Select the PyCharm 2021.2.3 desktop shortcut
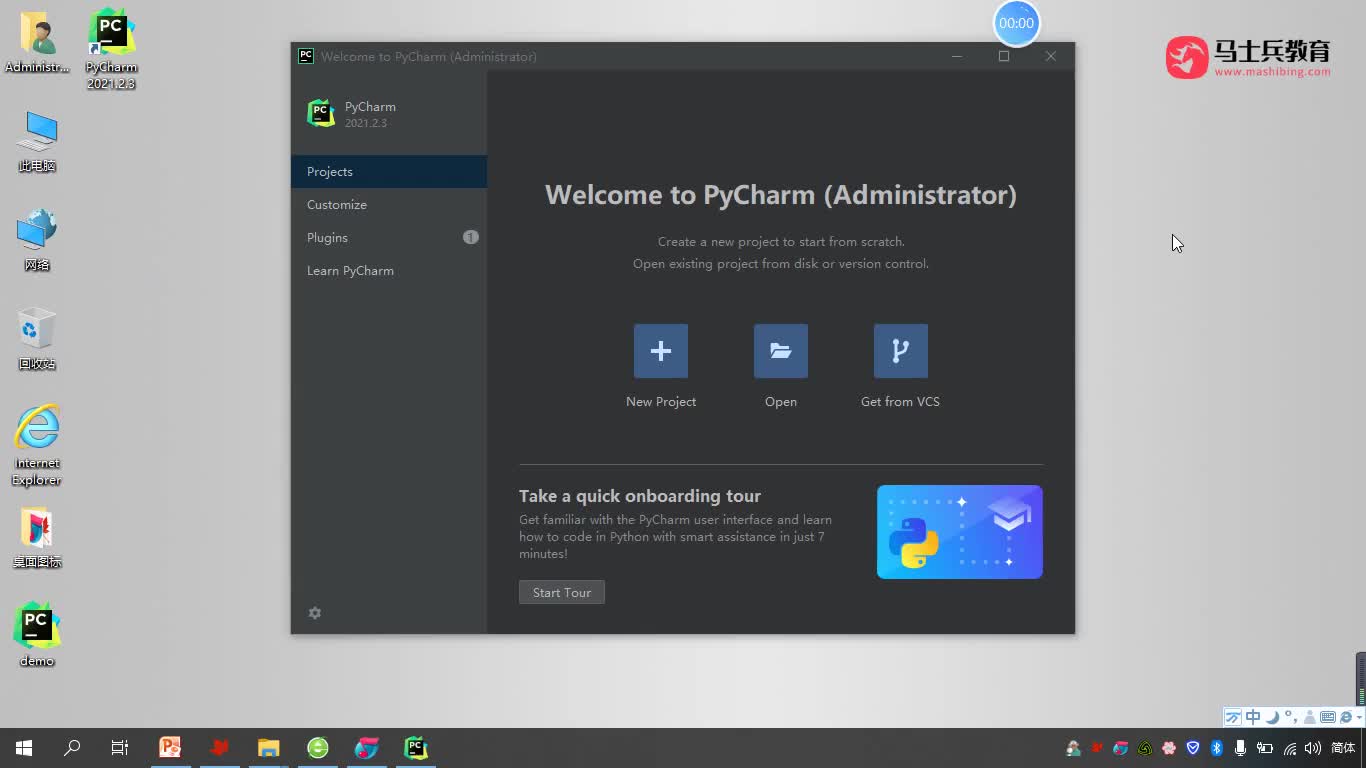This screenshot has height=768, width=1366. tap(111, 50)
